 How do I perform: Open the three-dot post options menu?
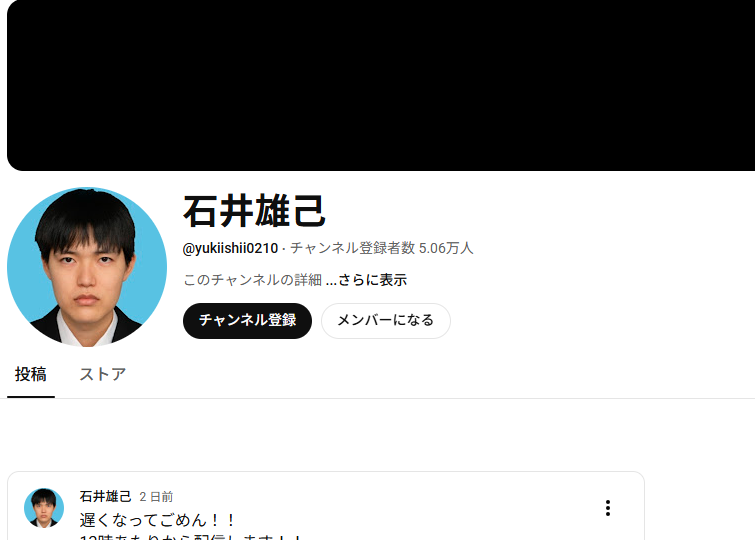click(x=608, y=508)
